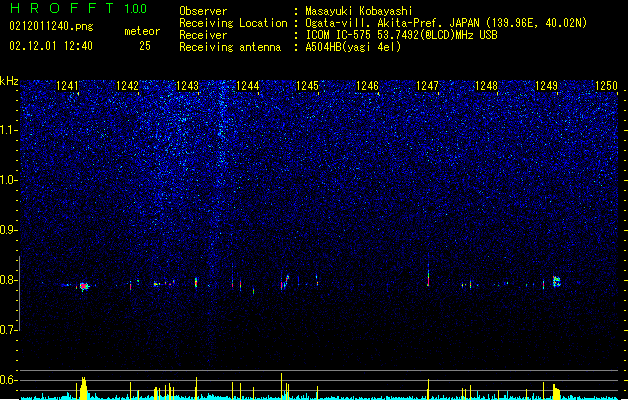Click the 'Observer' label

click(203, 11)
